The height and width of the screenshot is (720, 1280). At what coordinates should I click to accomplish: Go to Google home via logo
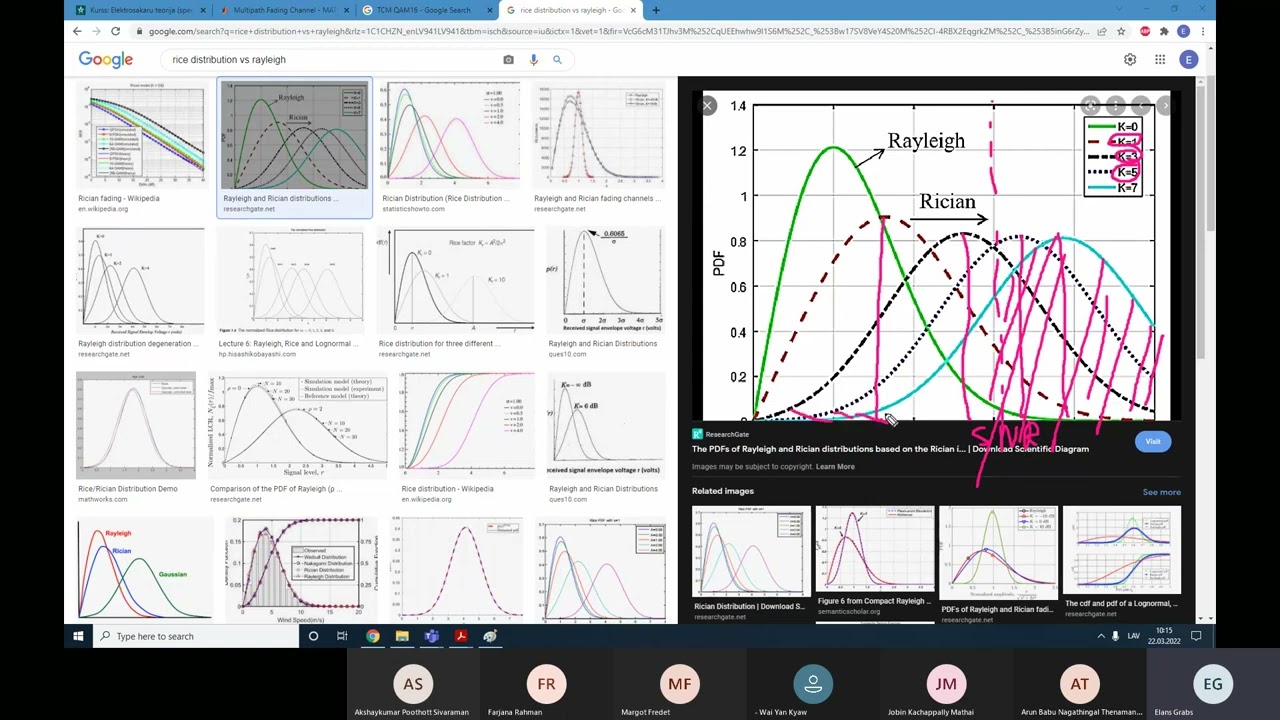coord(105,60)
